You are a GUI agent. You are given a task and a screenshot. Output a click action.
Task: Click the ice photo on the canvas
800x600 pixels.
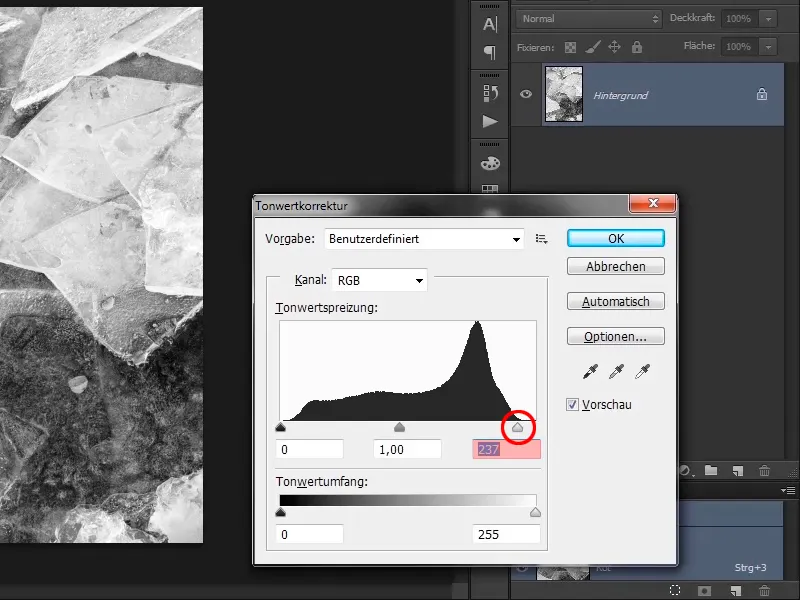tap(102, 276)
